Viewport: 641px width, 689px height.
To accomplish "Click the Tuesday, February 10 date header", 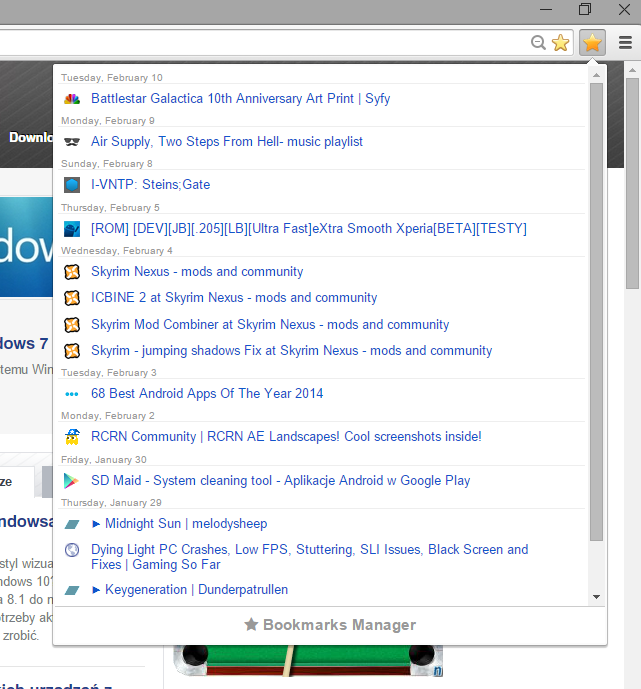I will click(x=112, y=78).
